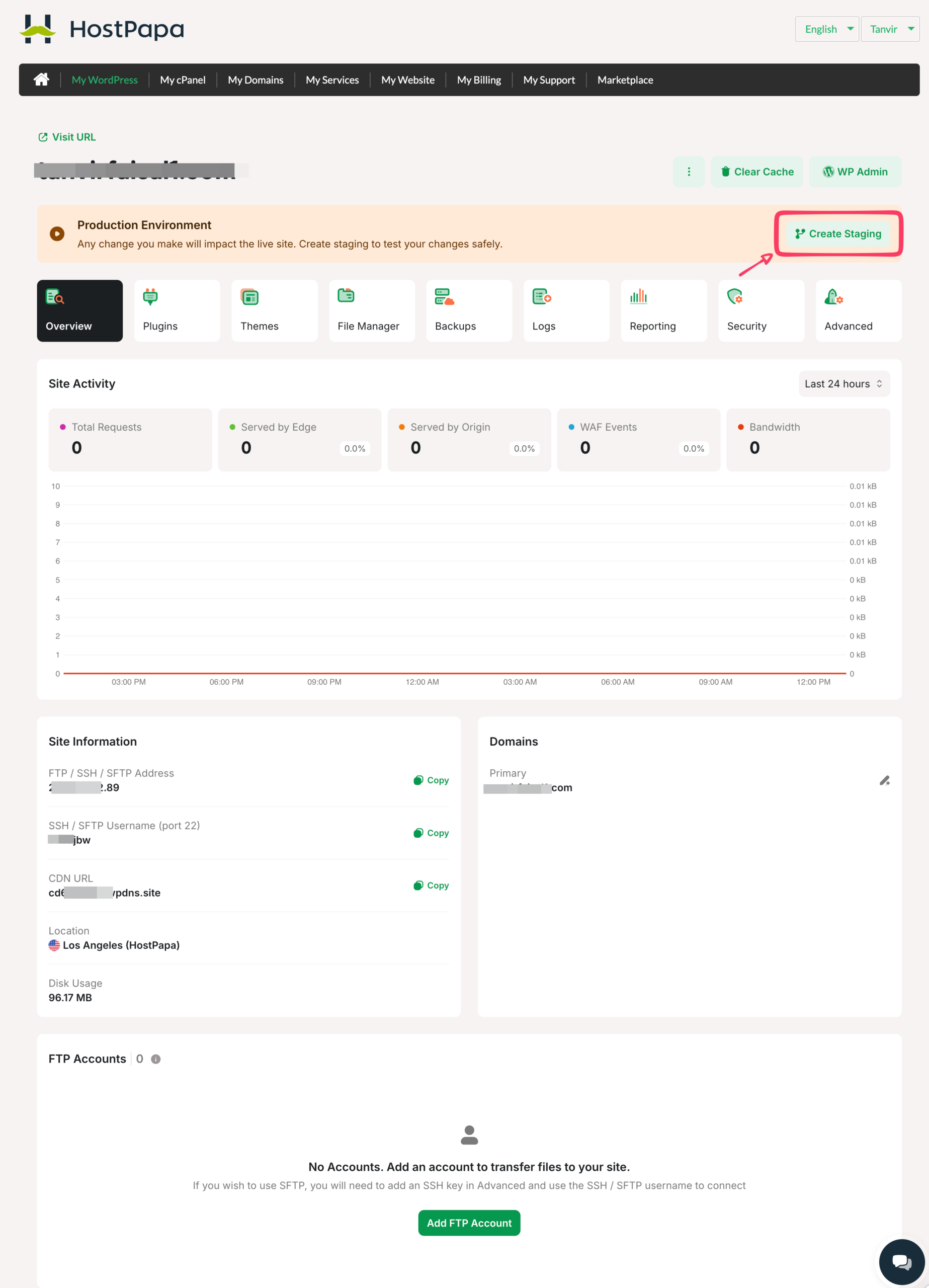The width and height of the screenshot is (929, 1288).
Task: Click the United States flag icon
Action: (54, 945)
